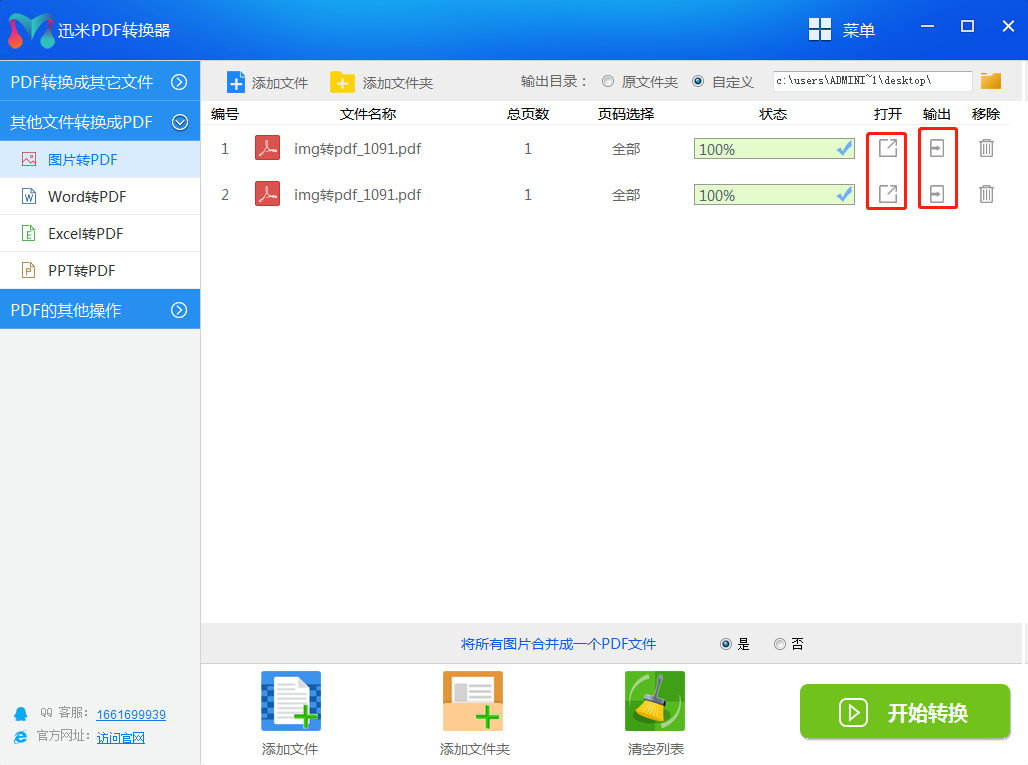1028x765 pixels.
Task: Open the first converted PDF file
Action: [x=887, y=149]
